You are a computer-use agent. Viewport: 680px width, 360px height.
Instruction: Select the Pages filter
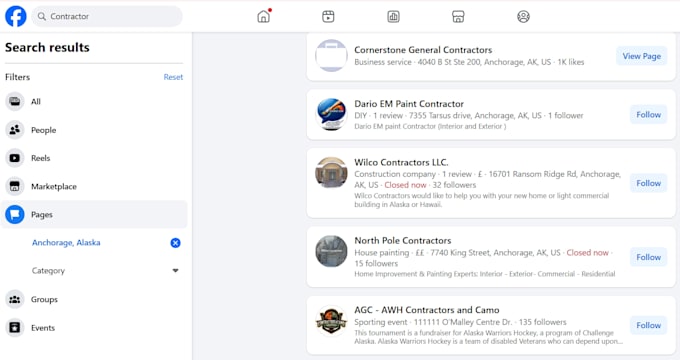click(94, 214)
